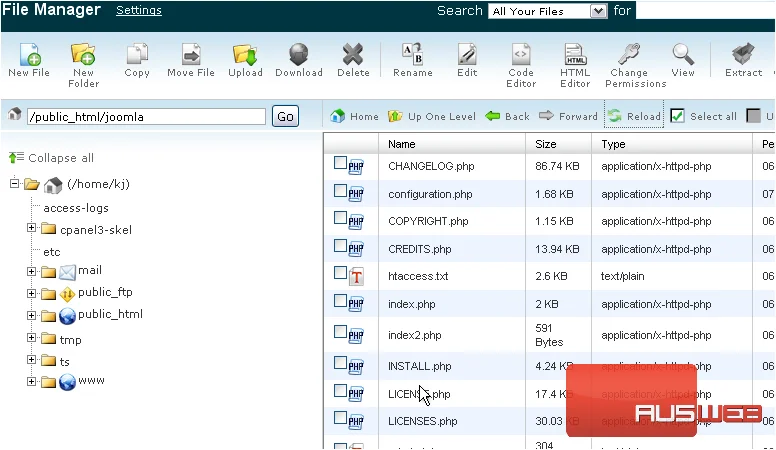This screenshot has width=776, height=450.
Task: Select the Rename tool
Action: 413,54
